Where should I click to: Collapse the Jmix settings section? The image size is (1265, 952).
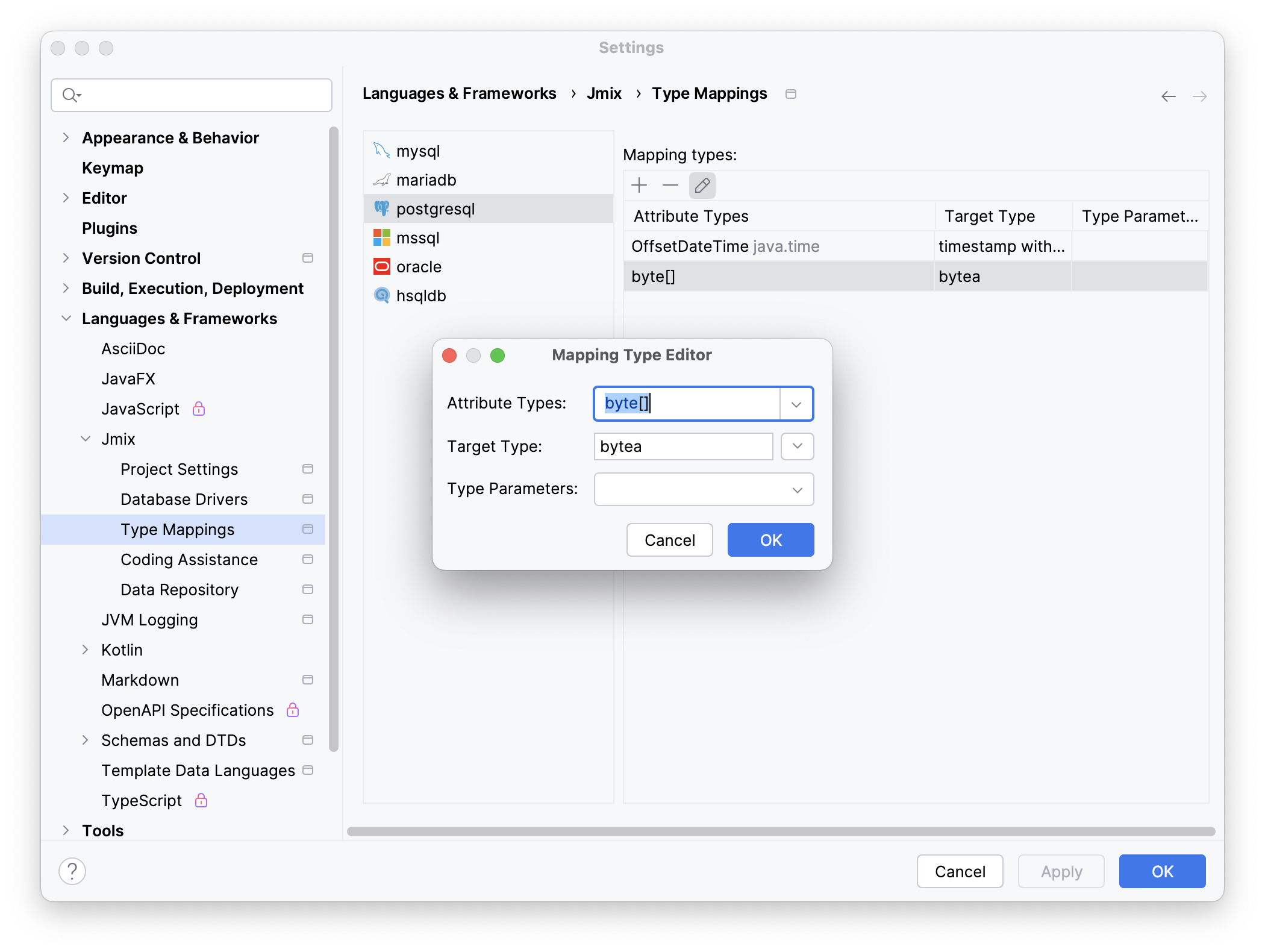85,439
